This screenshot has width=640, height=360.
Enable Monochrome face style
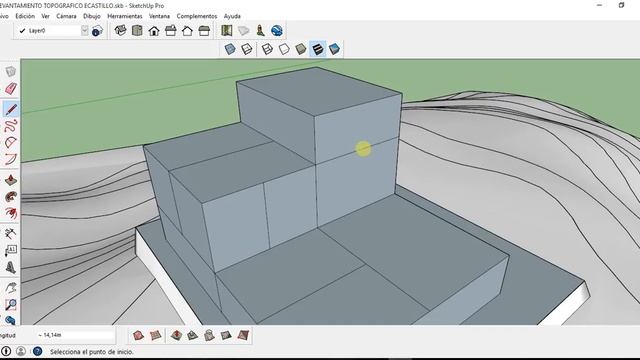pyautogui.click(x=334, y=49)
